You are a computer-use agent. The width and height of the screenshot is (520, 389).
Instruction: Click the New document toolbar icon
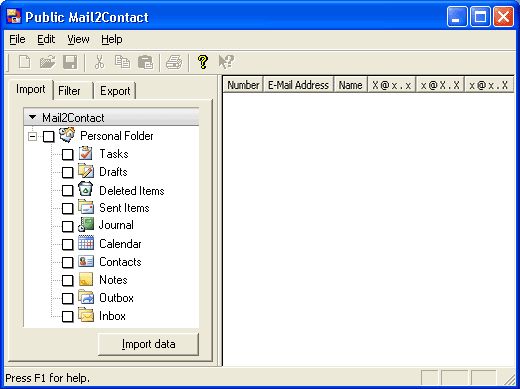point(24,62)
